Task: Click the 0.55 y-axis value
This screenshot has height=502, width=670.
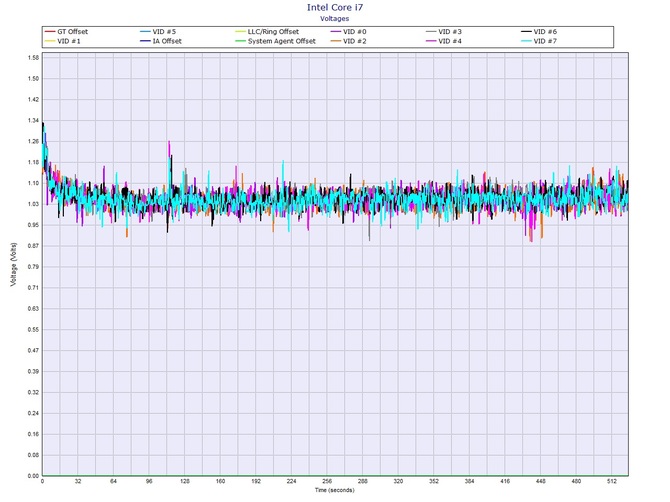Action: pos(33,330)
